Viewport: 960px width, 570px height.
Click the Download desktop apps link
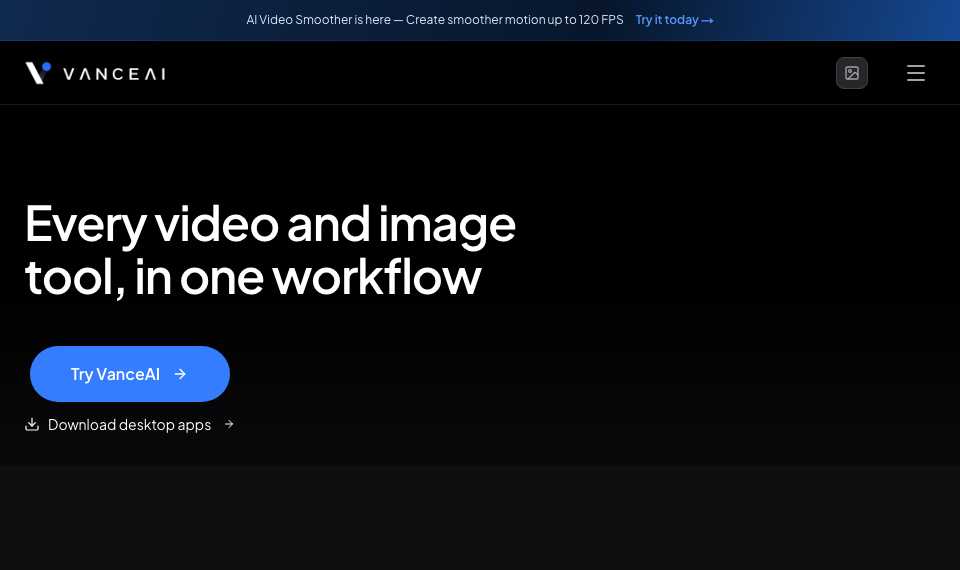coord(130,424)
